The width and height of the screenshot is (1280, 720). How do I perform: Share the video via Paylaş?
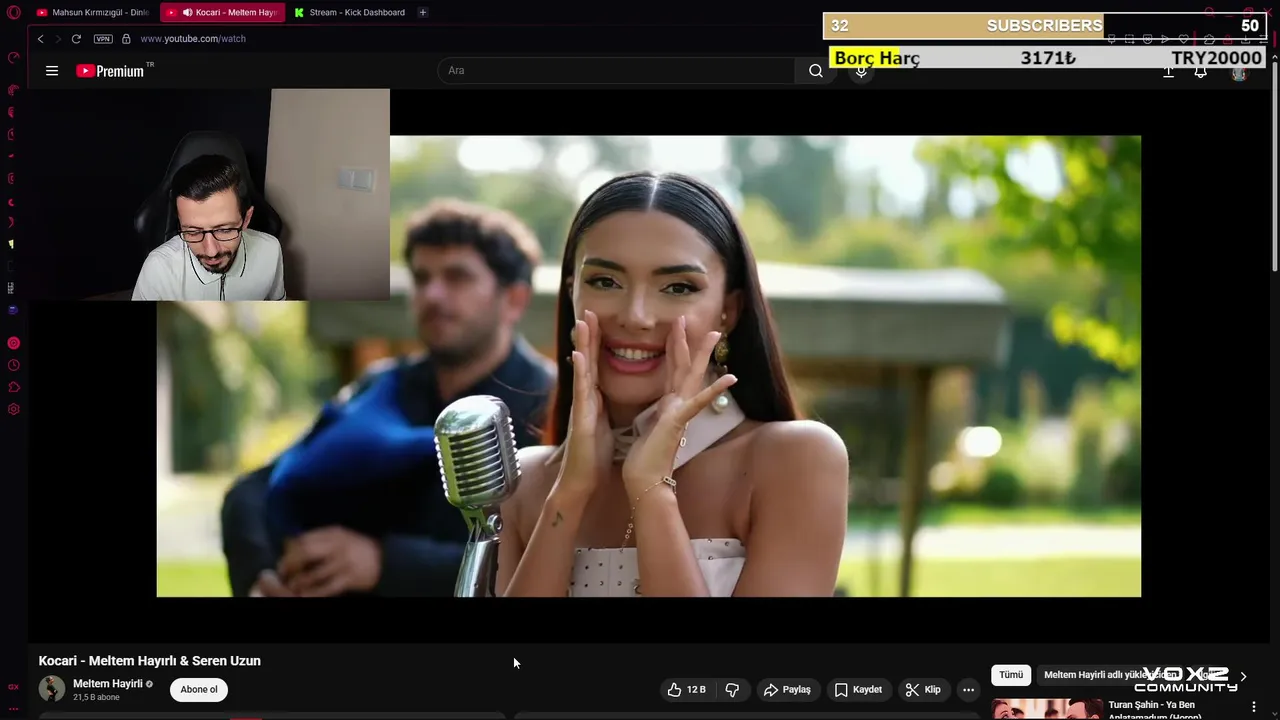pyautogui.click(x=787, y=690)
